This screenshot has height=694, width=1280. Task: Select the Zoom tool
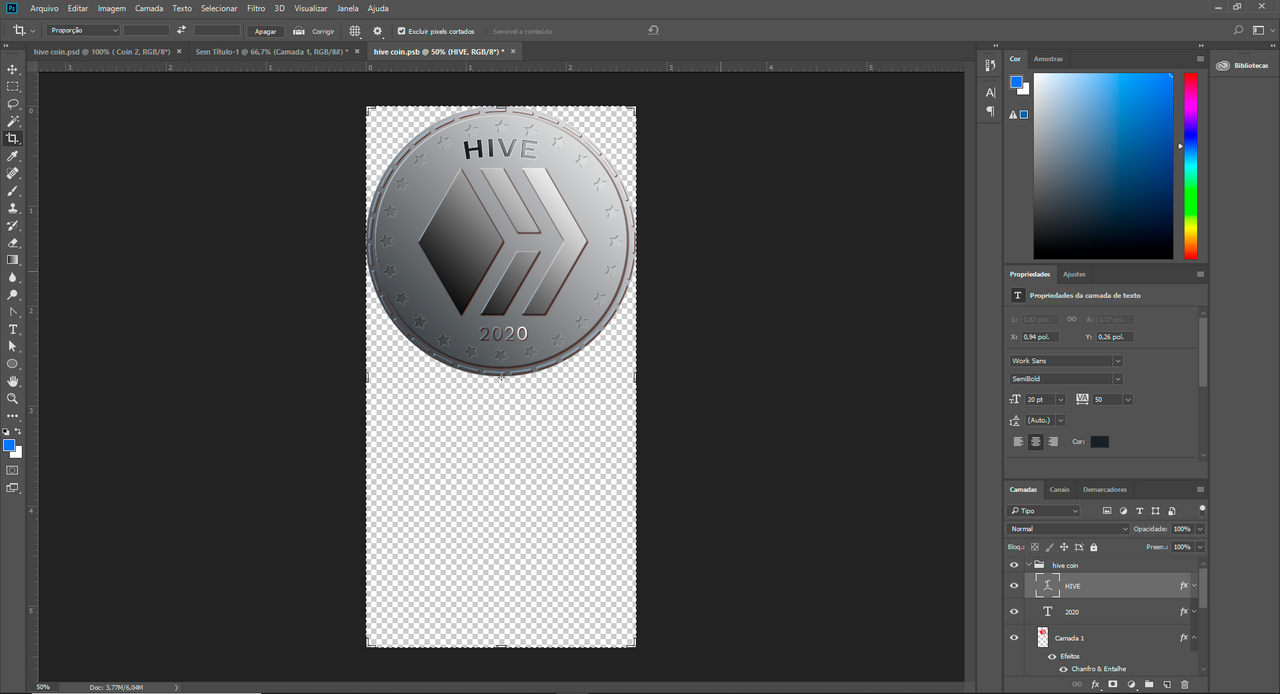point(13,397)
